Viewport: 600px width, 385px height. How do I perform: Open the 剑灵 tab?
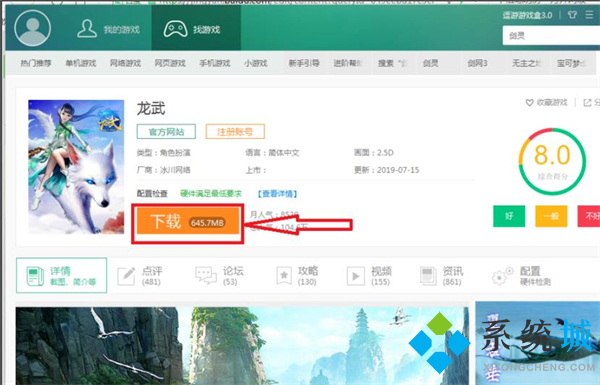pos(430,64)
